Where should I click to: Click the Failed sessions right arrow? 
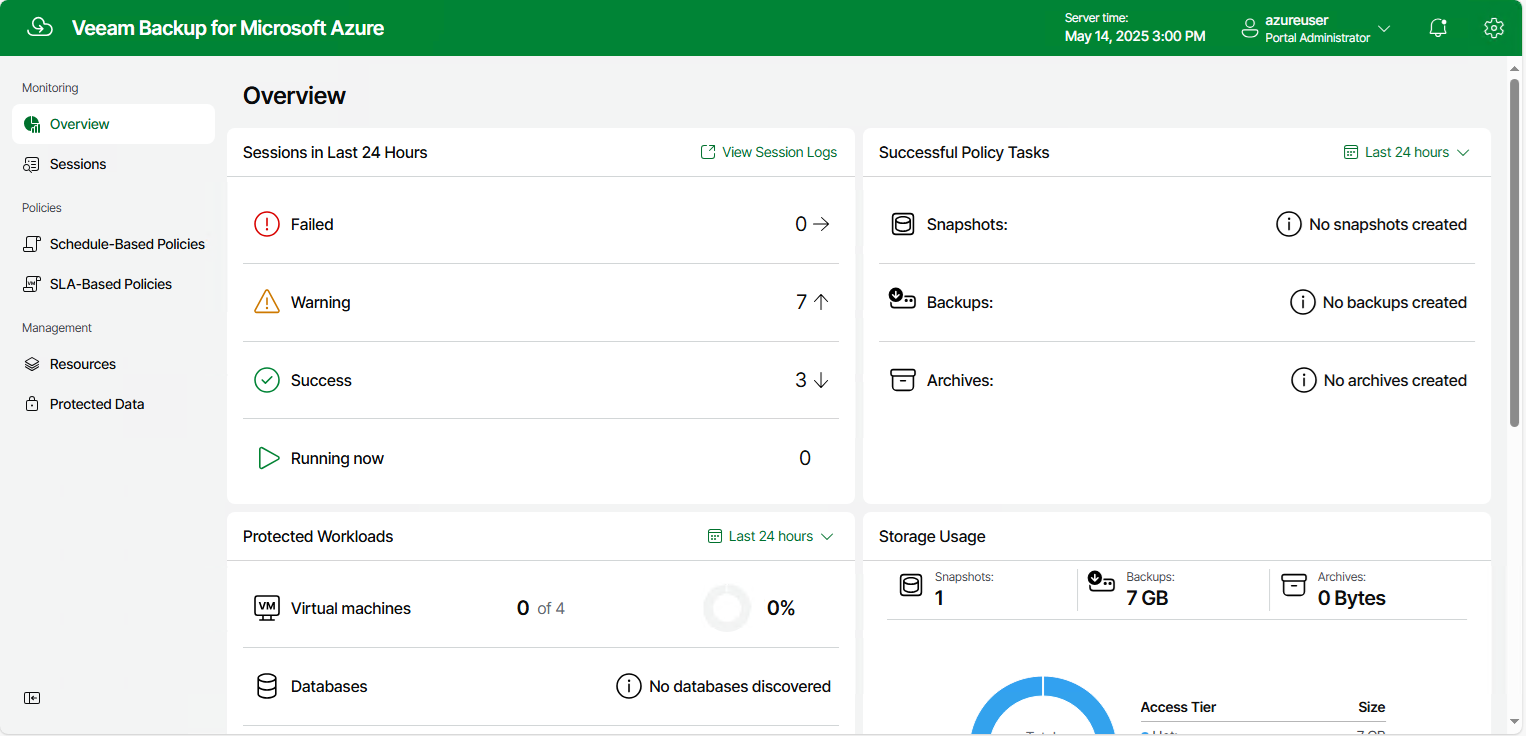[x=821, y=224]
